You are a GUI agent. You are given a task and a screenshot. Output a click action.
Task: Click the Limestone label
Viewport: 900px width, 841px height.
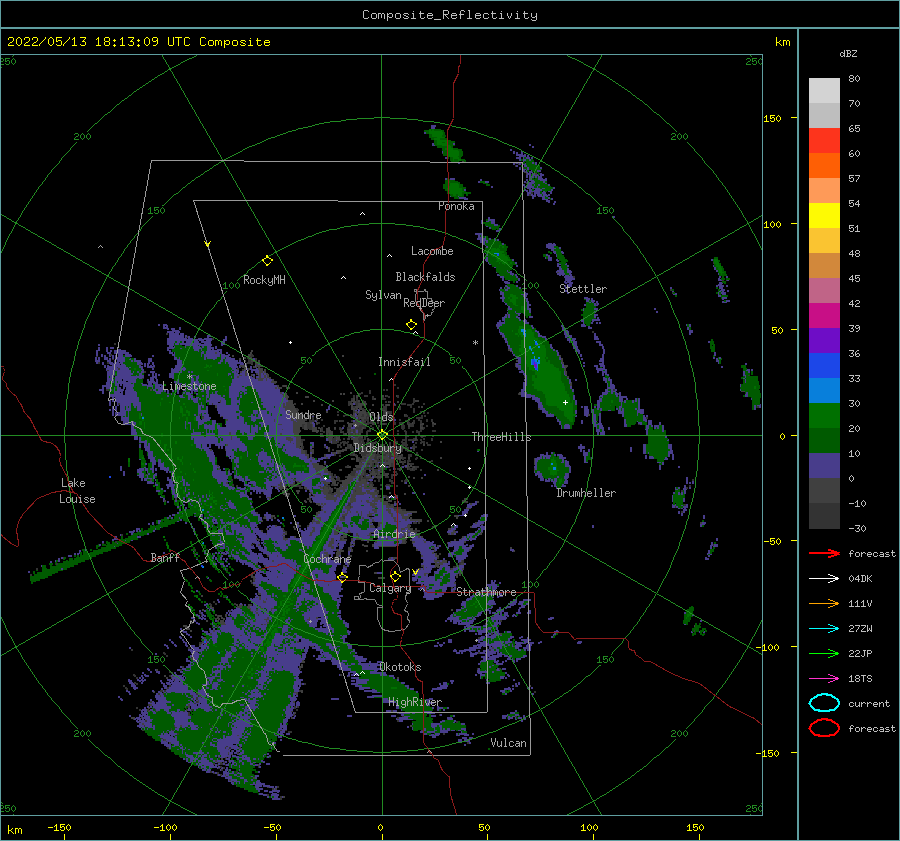click(189, 386)
